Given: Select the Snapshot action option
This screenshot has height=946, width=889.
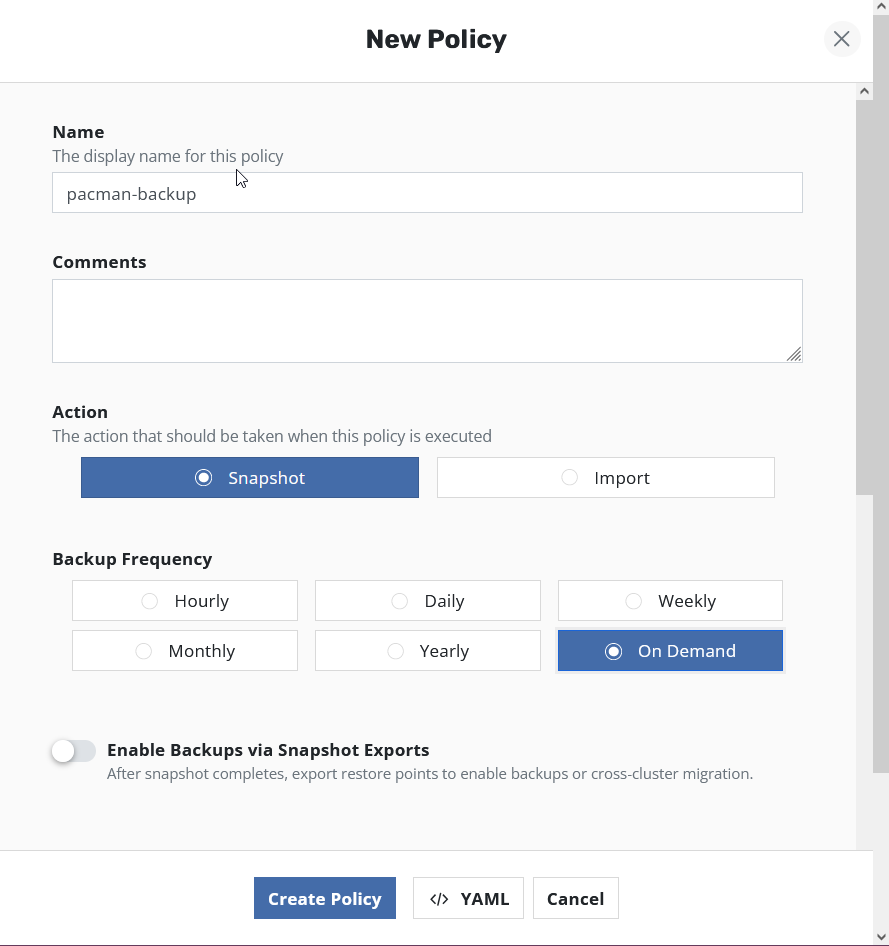Looking at the screenshot, I should [250, 478].
